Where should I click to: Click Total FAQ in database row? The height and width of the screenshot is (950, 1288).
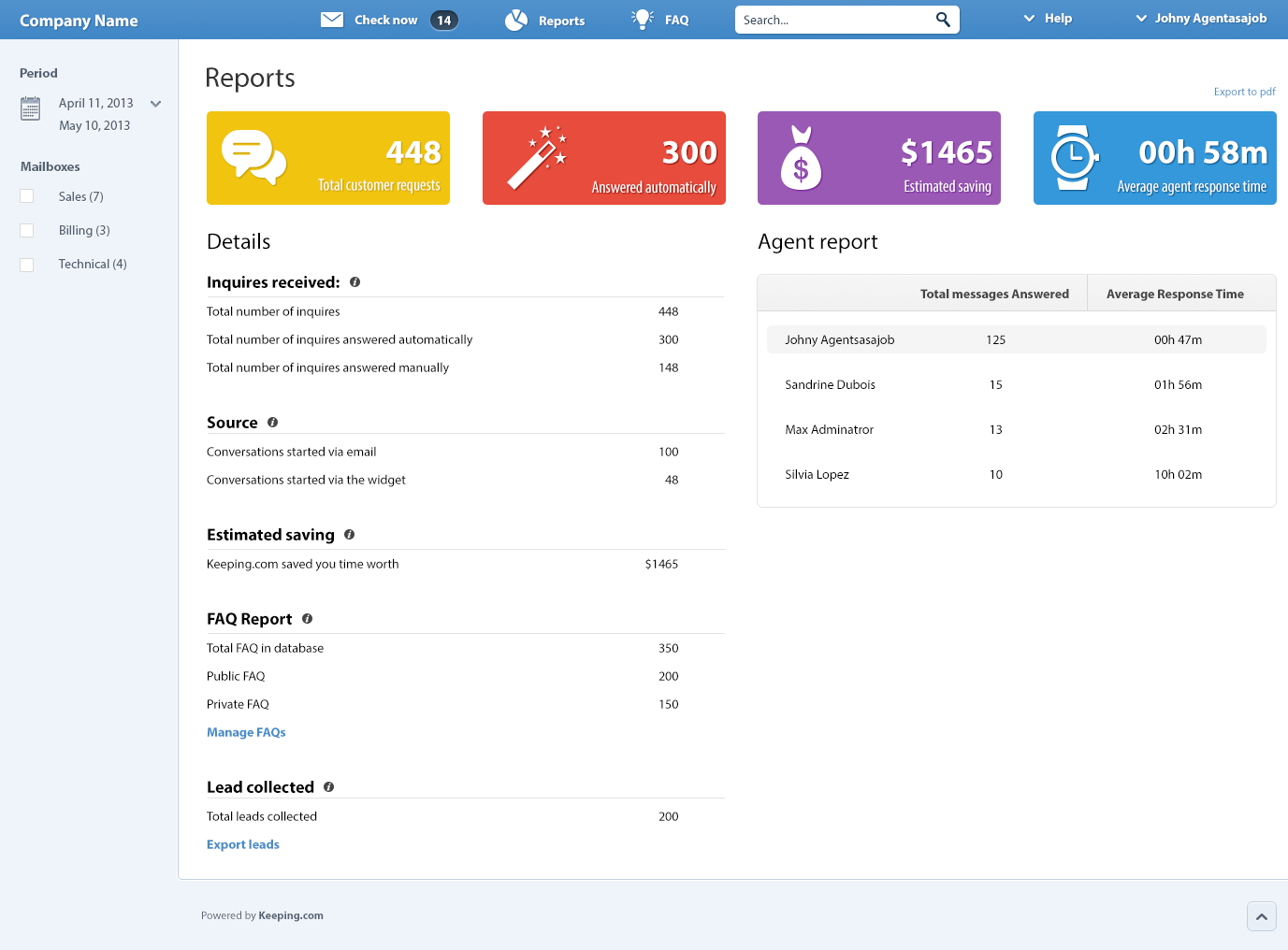click(466, 648)
